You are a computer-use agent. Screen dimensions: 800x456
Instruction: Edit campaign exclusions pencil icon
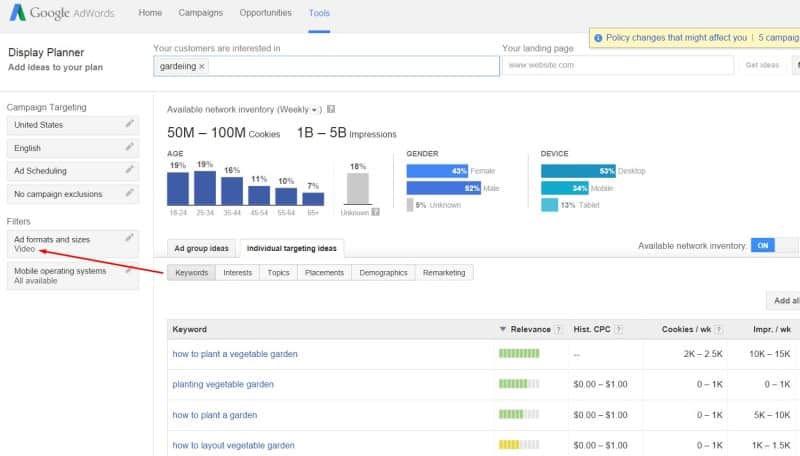coord(130,193)
